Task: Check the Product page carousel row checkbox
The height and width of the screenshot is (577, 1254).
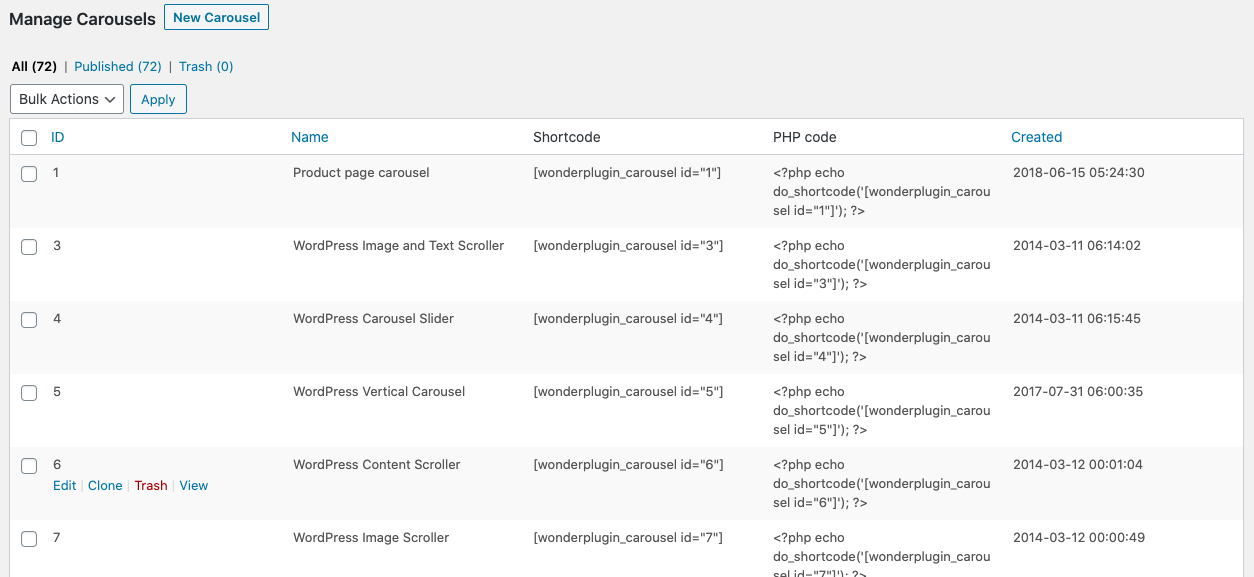Action: [29, 174]
